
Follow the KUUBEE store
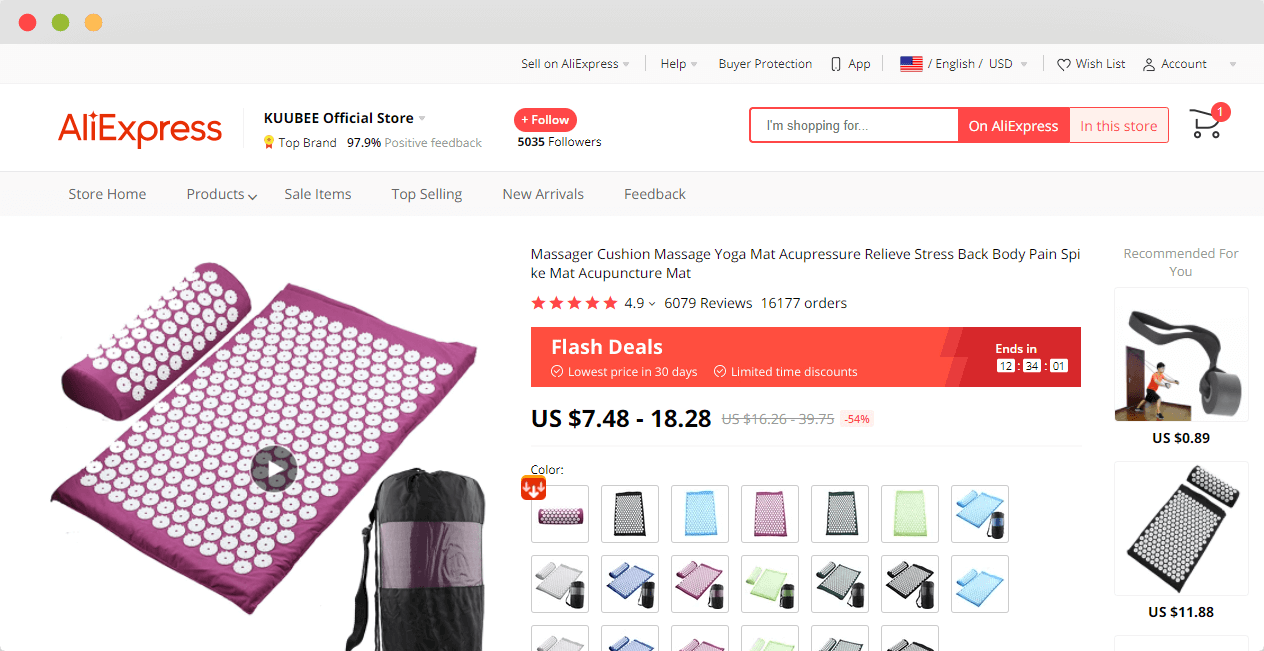(545, 120)
